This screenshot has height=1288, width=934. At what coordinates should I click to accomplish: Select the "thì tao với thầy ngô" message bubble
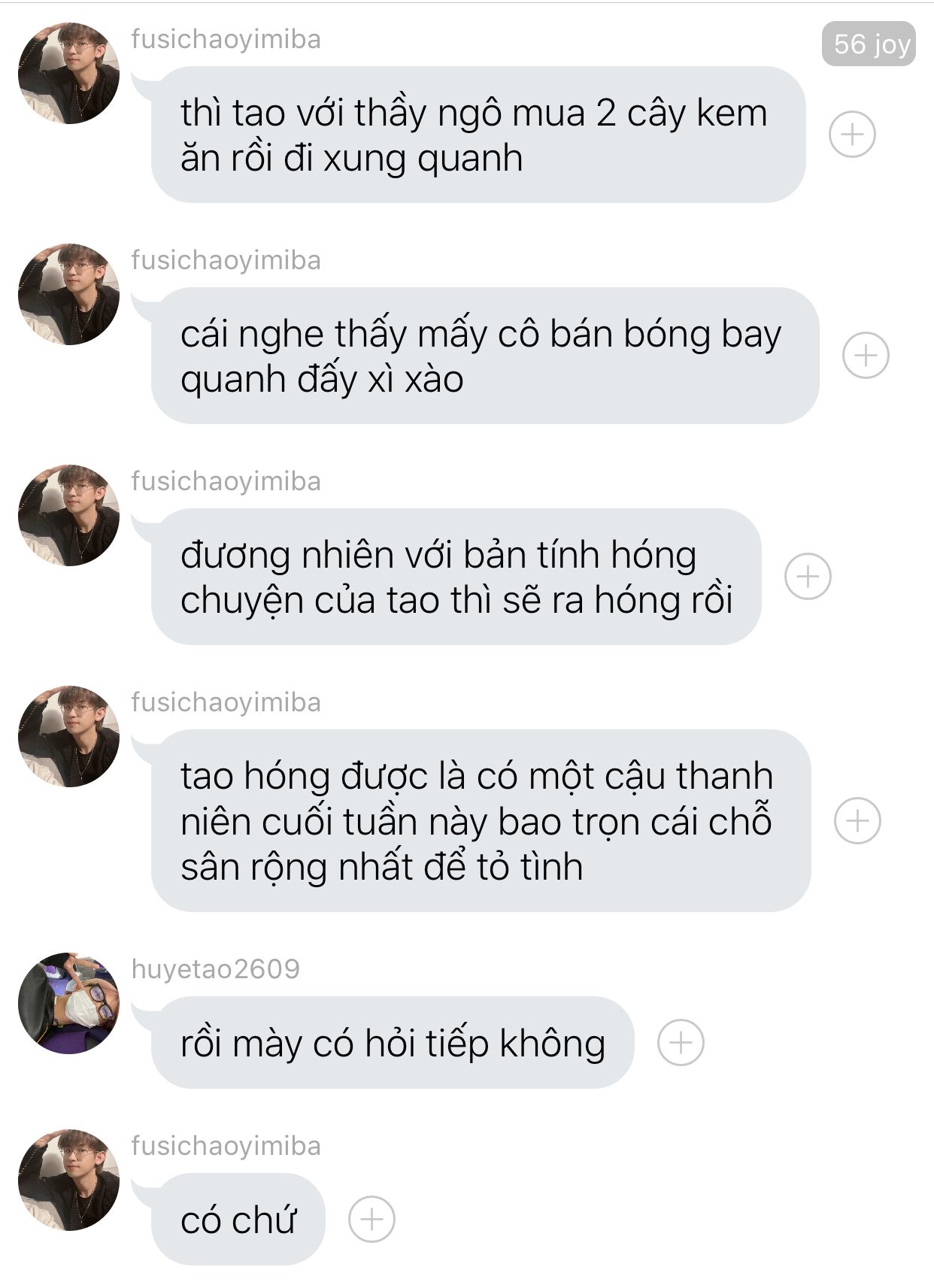point(478,135)
